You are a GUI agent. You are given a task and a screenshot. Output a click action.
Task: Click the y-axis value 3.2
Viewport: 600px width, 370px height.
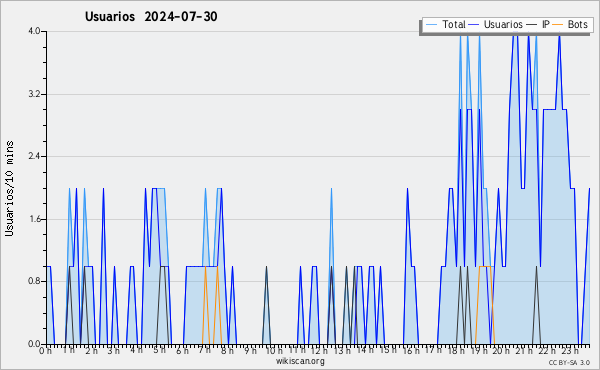pyautogui.click(x=34, y=94)
